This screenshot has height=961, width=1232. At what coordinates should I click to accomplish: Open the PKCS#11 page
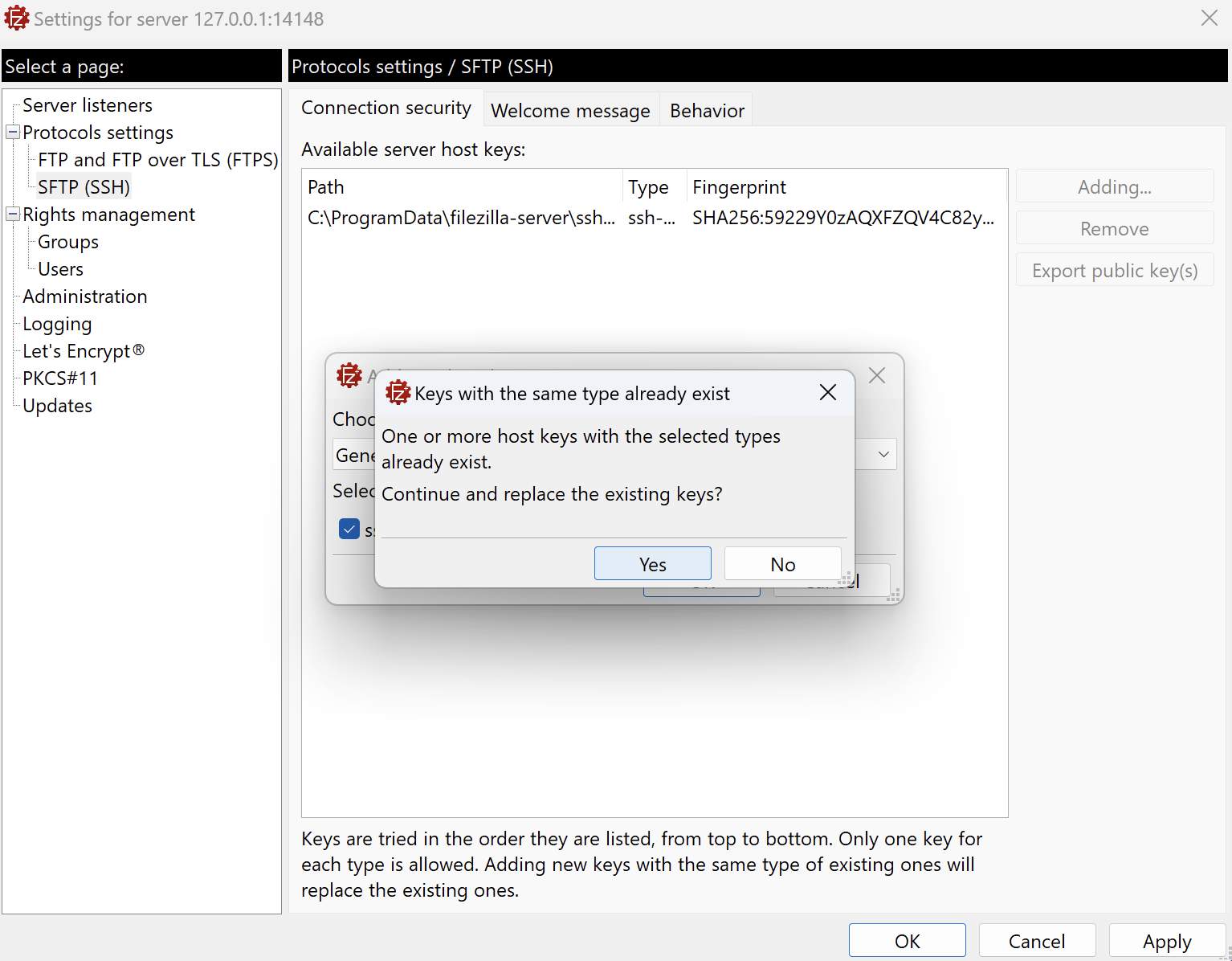point(60,378)
